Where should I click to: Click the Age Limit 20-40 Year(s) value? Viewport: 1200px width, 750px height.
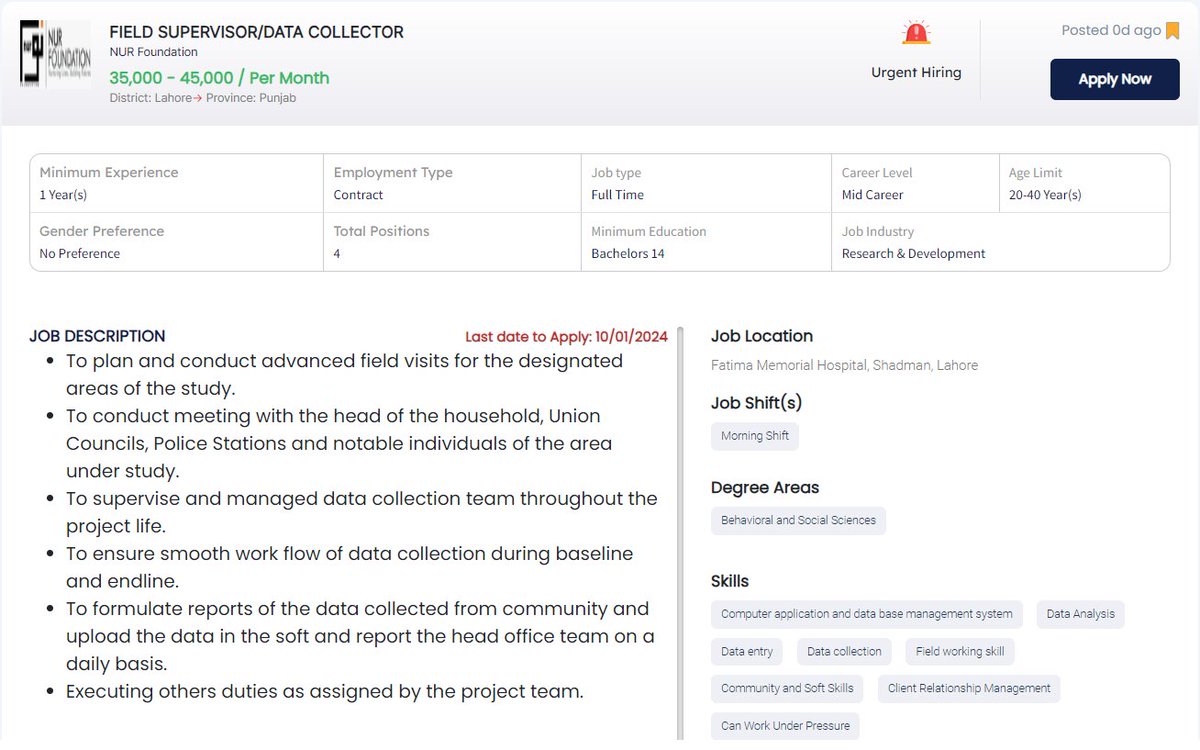[x=1045, y=195]
